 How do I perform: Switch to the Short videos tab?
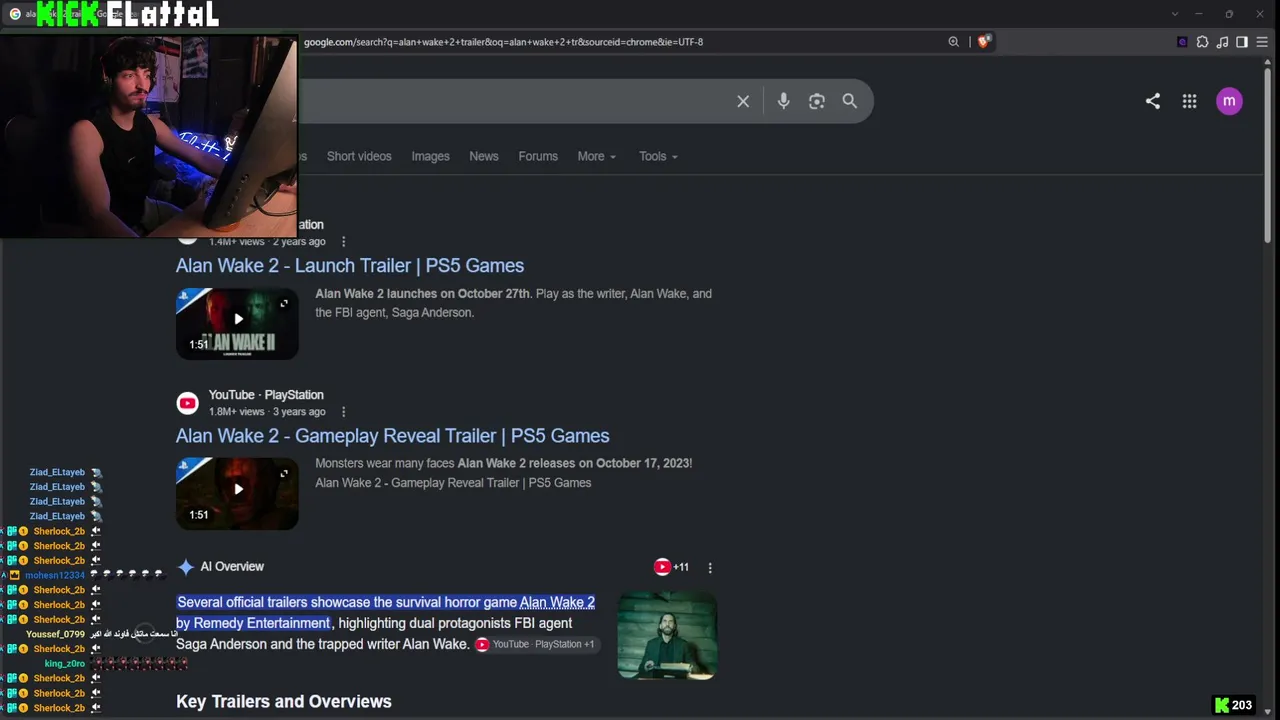coord(359,156)
